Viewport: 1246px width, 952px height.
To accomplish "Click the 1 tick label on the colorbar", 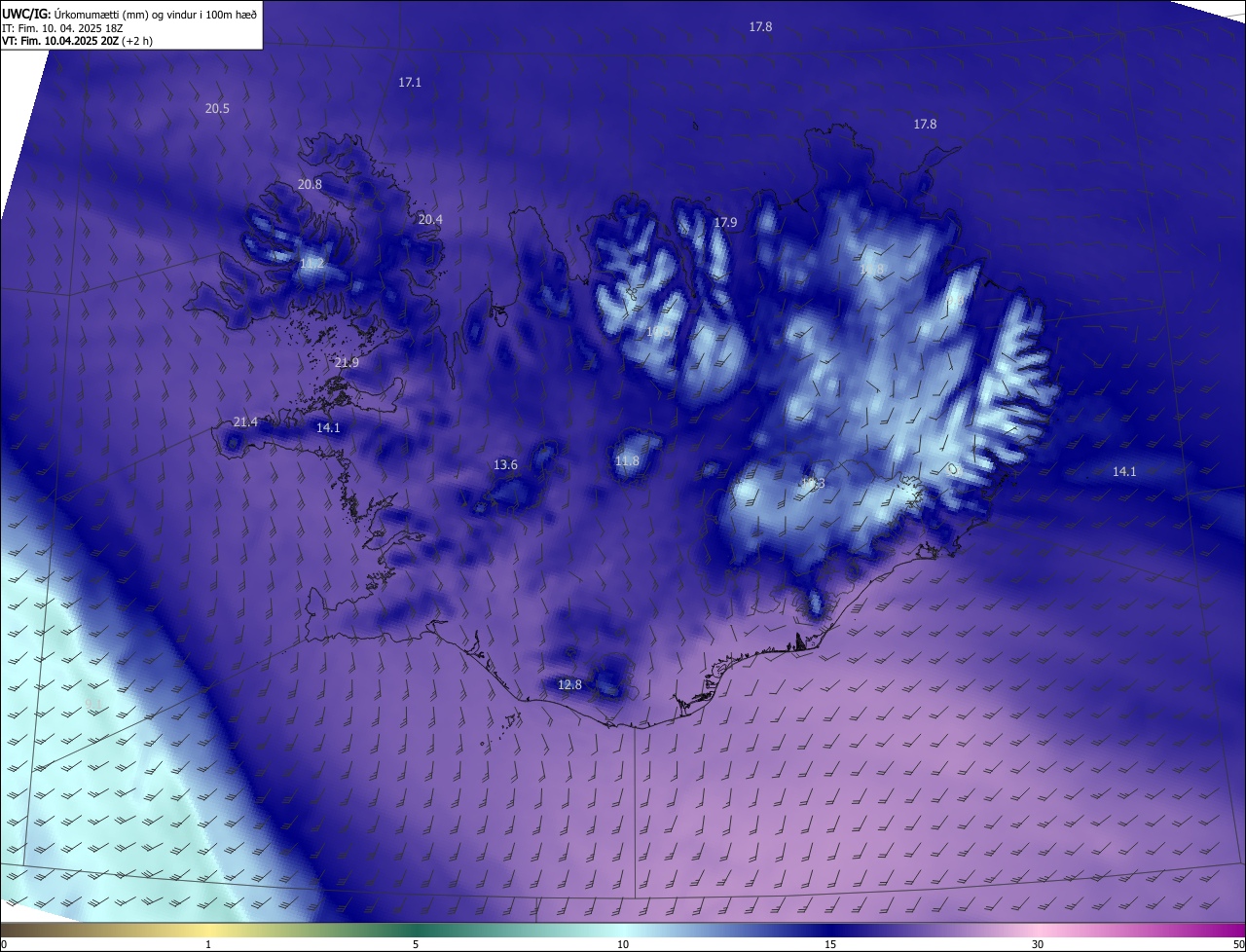I will pyautogui.click(x=208, y=945).
